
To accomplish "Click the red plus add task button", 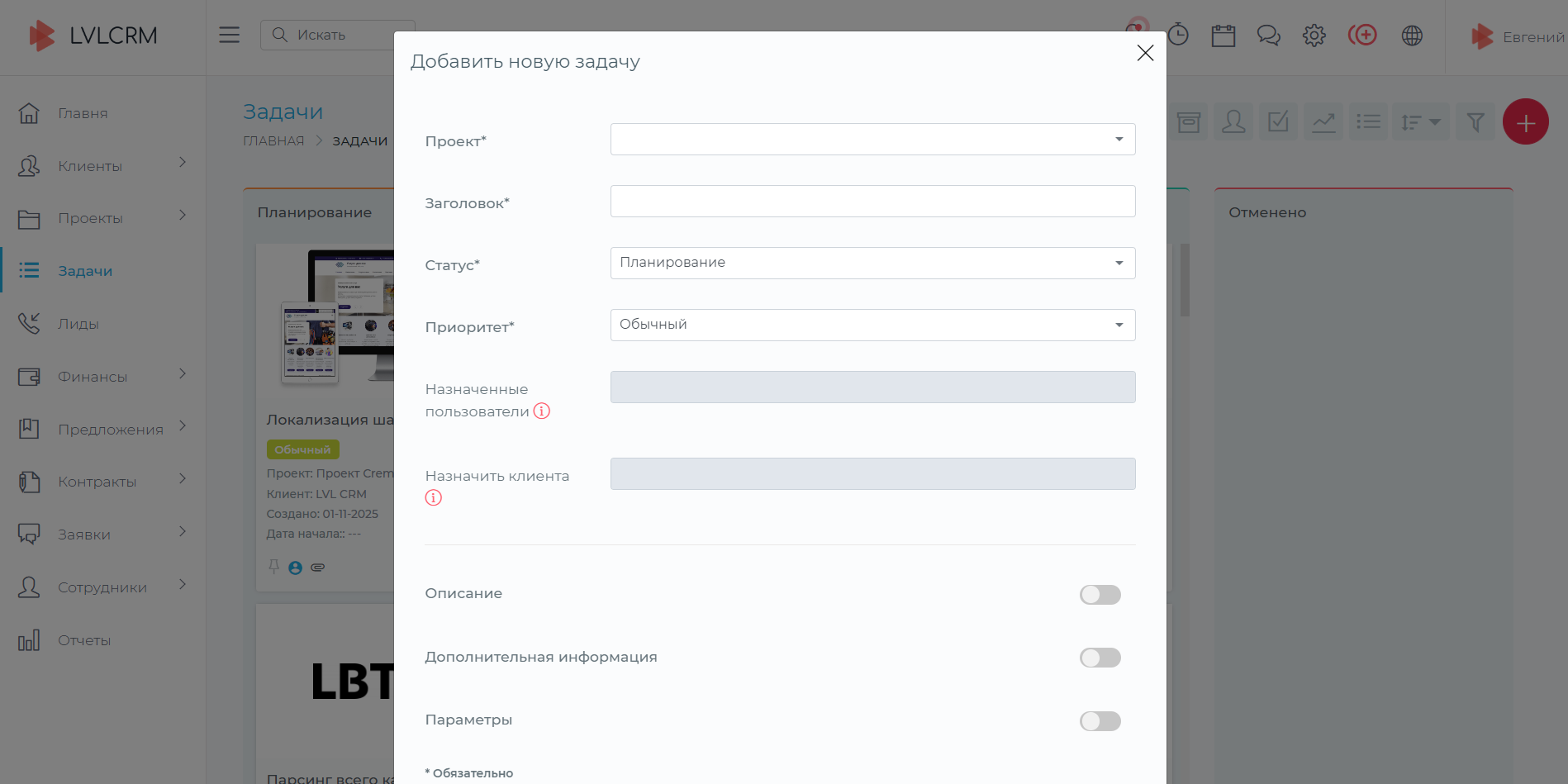I will coord(1525,122).
